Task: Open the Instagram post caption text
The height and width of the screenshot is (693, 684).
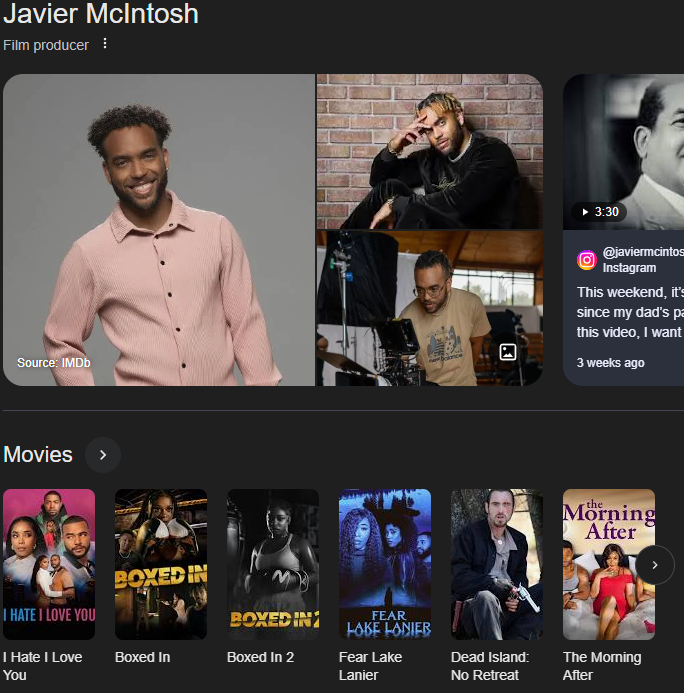Action: pyautogui.click(x=630, y=312)
